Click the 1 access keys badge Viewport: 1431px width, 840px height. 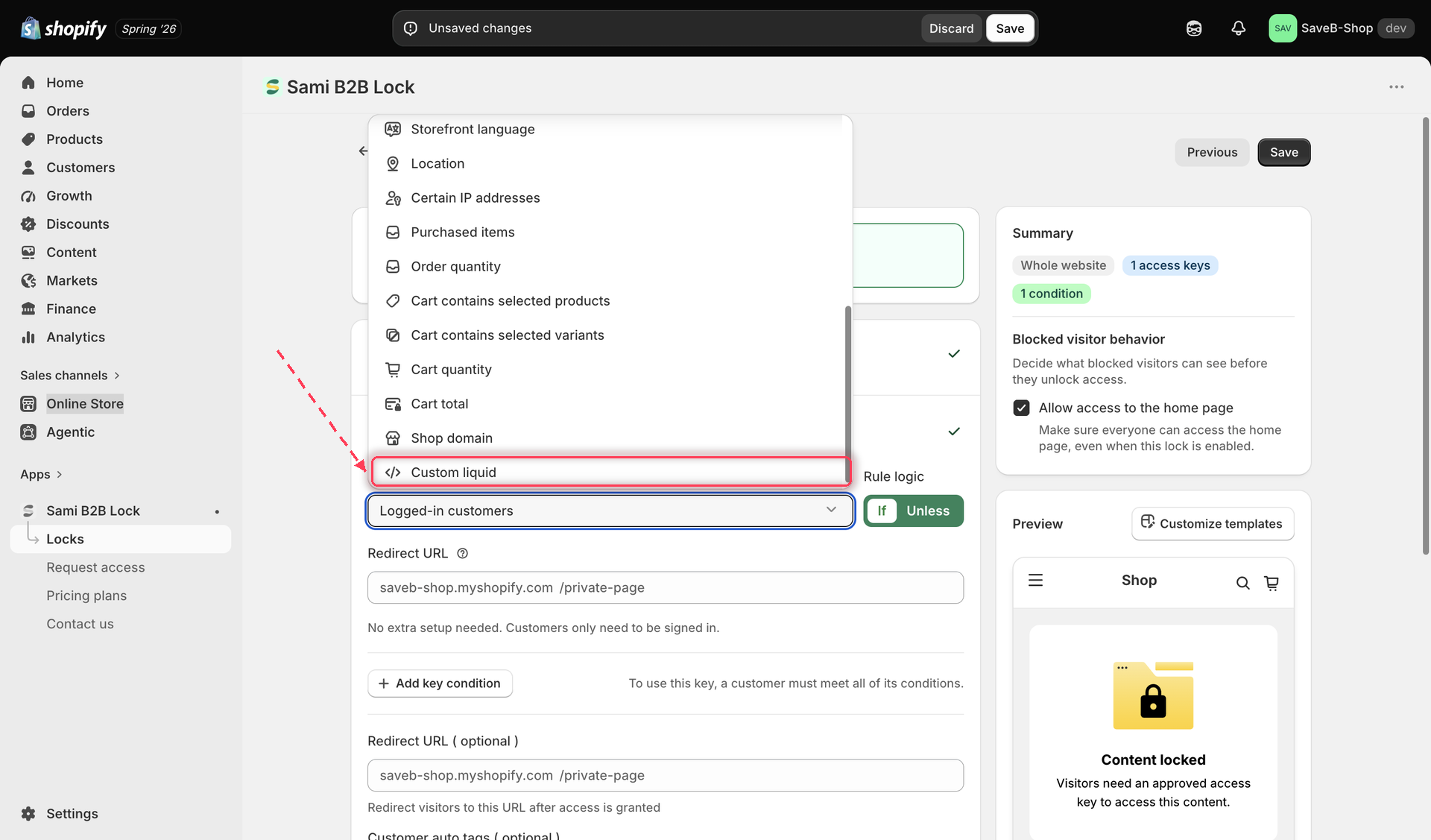(1170, 266)
